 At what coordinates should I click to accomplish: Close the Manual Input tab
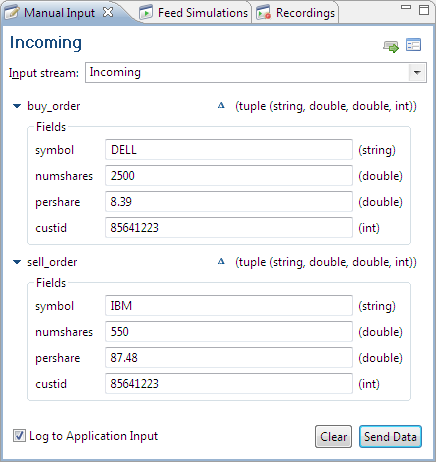[108, 12]
